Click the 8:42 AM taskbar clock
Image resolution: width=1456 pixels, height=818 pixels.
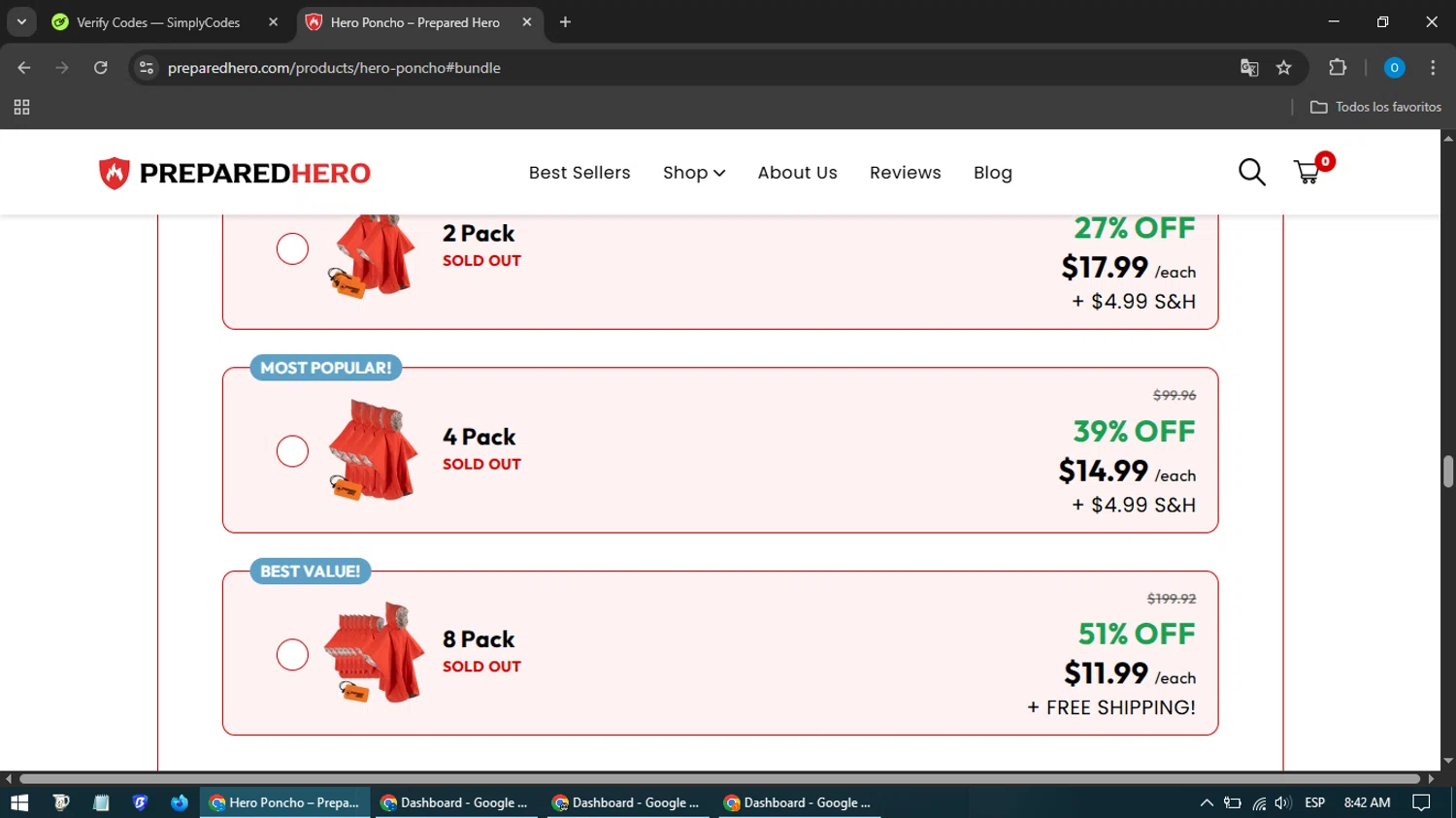click(1367, 802)
